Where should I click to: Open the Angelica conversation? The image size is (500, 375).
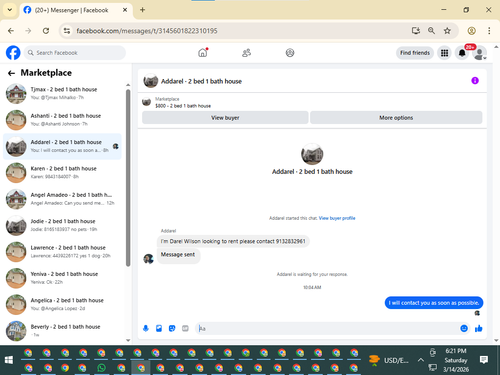click(x=62, y=304)
